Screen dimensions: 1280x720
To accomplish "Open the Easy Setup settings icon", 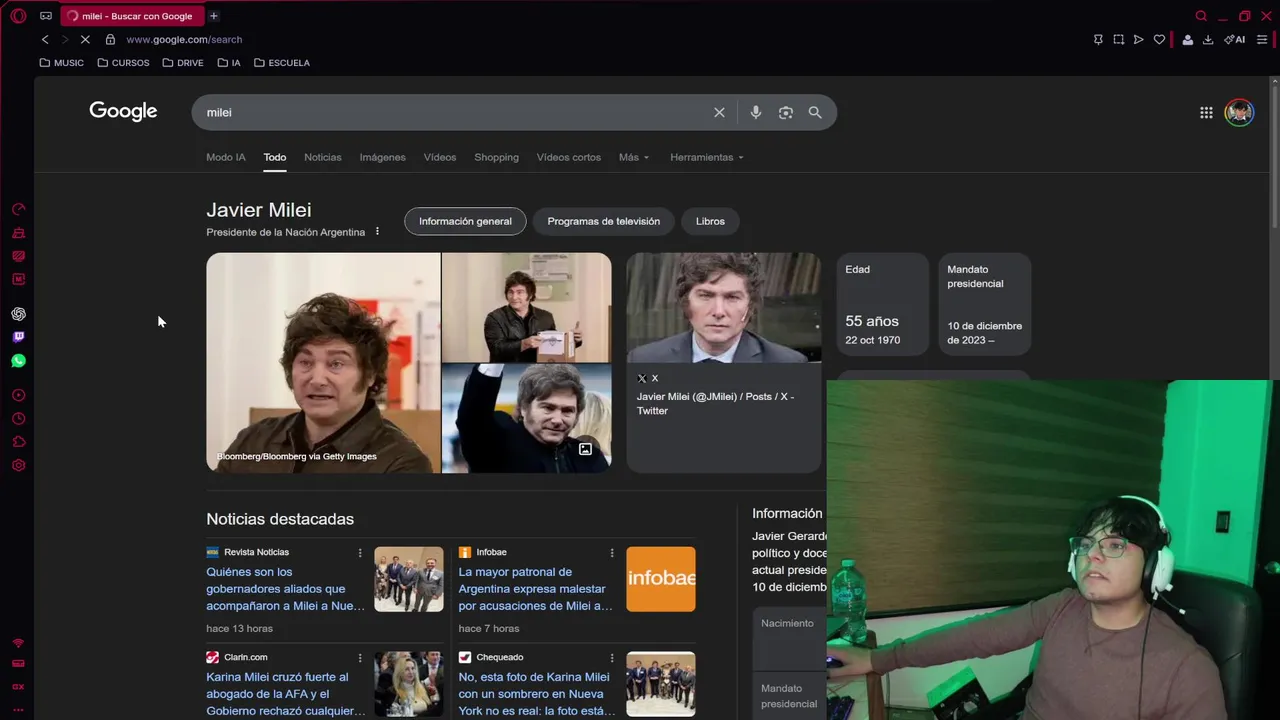I will point(1262,39).
